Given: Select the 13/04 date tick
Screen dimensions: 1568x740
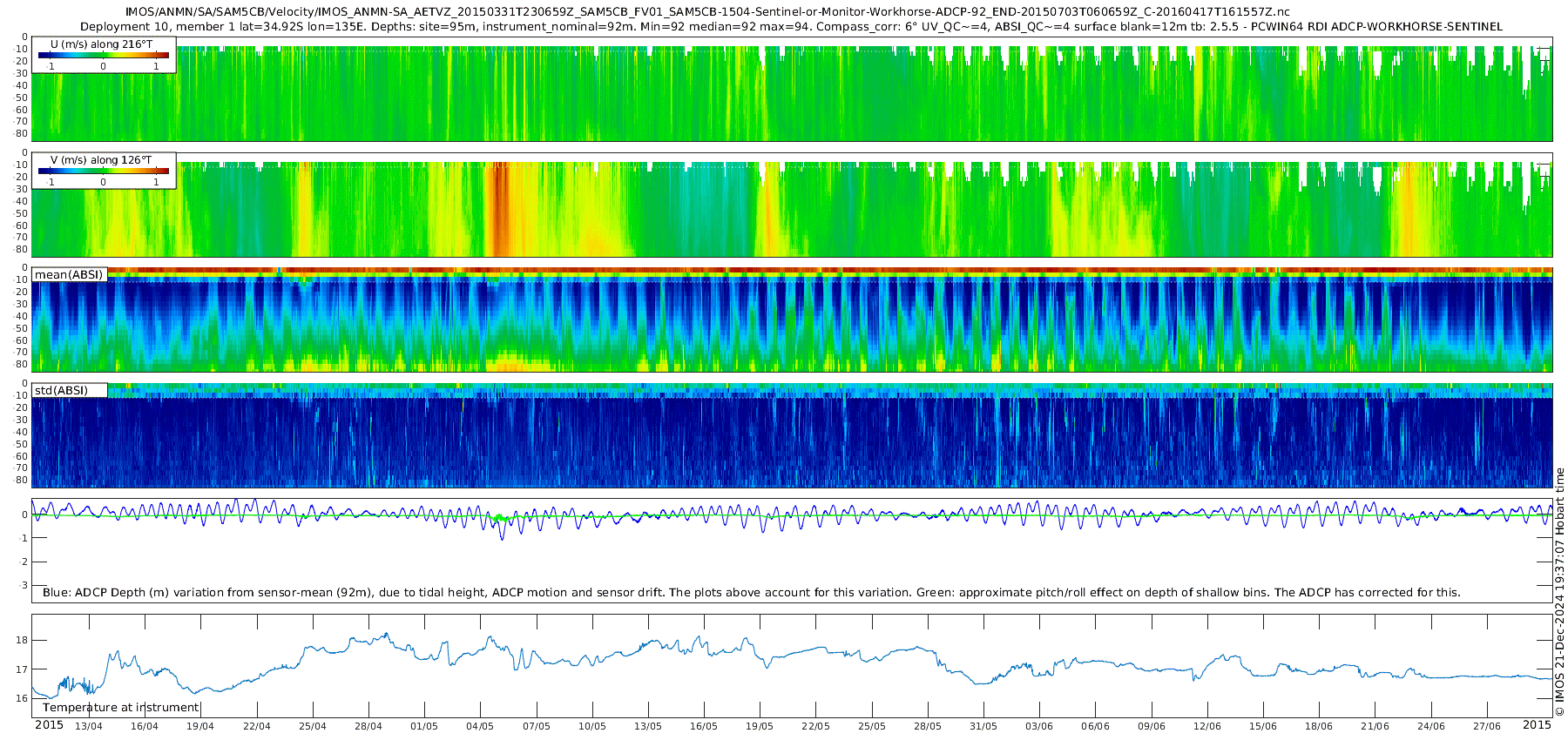Looking at the screenshot, I should (88, 726).
